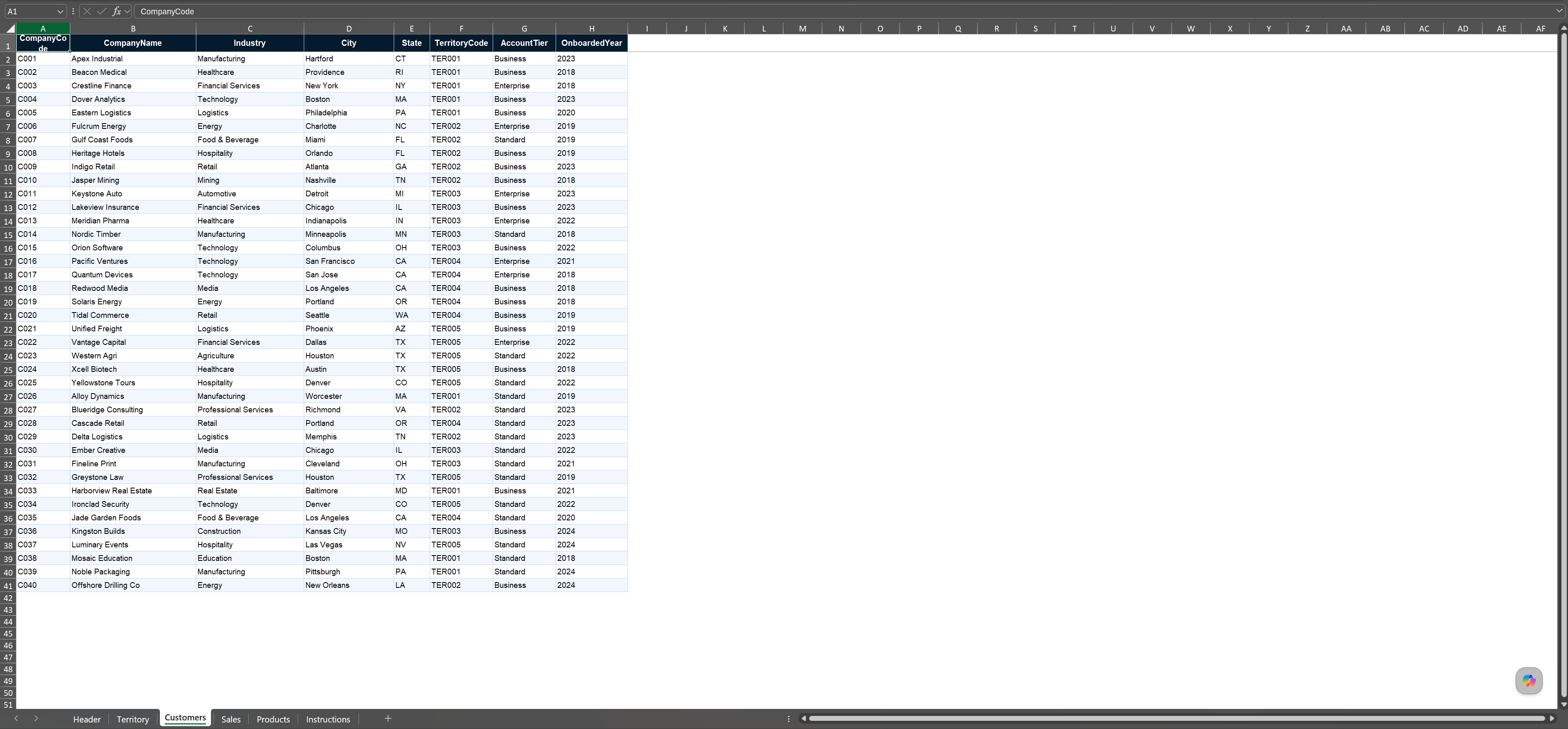Select cell containing Yellowstone Tours

point(133,383)
